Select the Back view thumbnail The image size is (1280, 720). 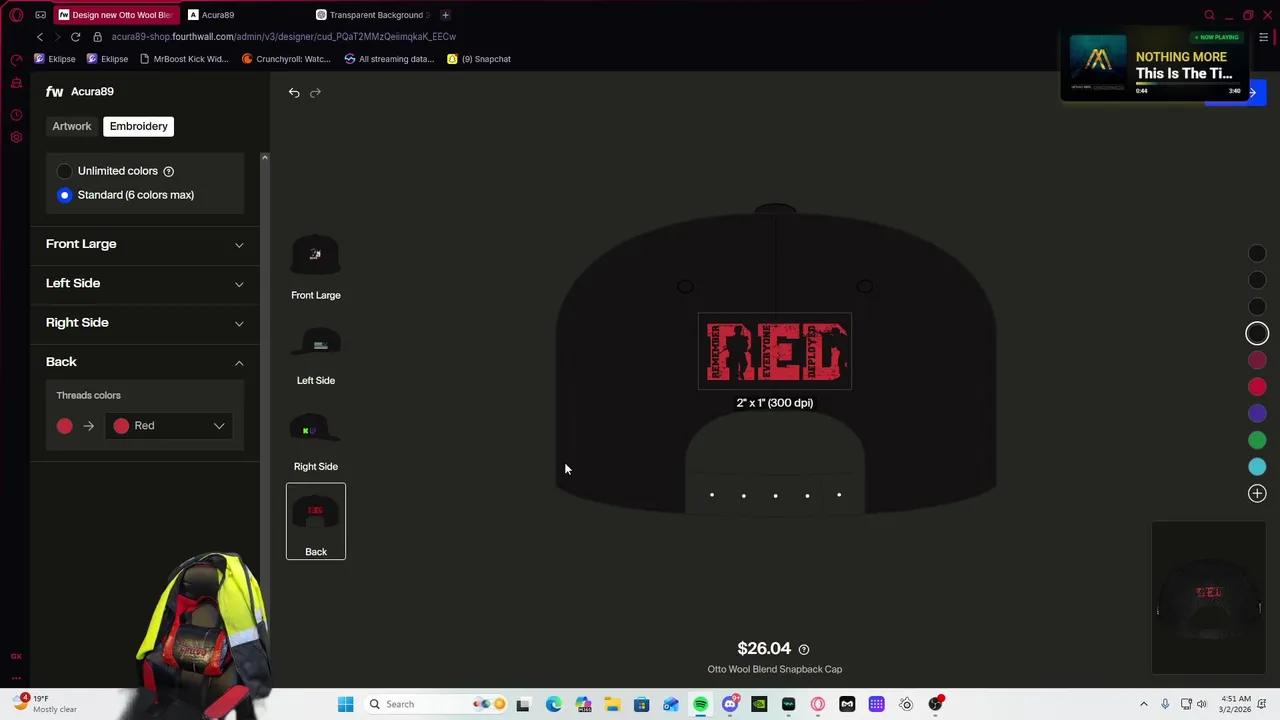[x=316, y=521]
